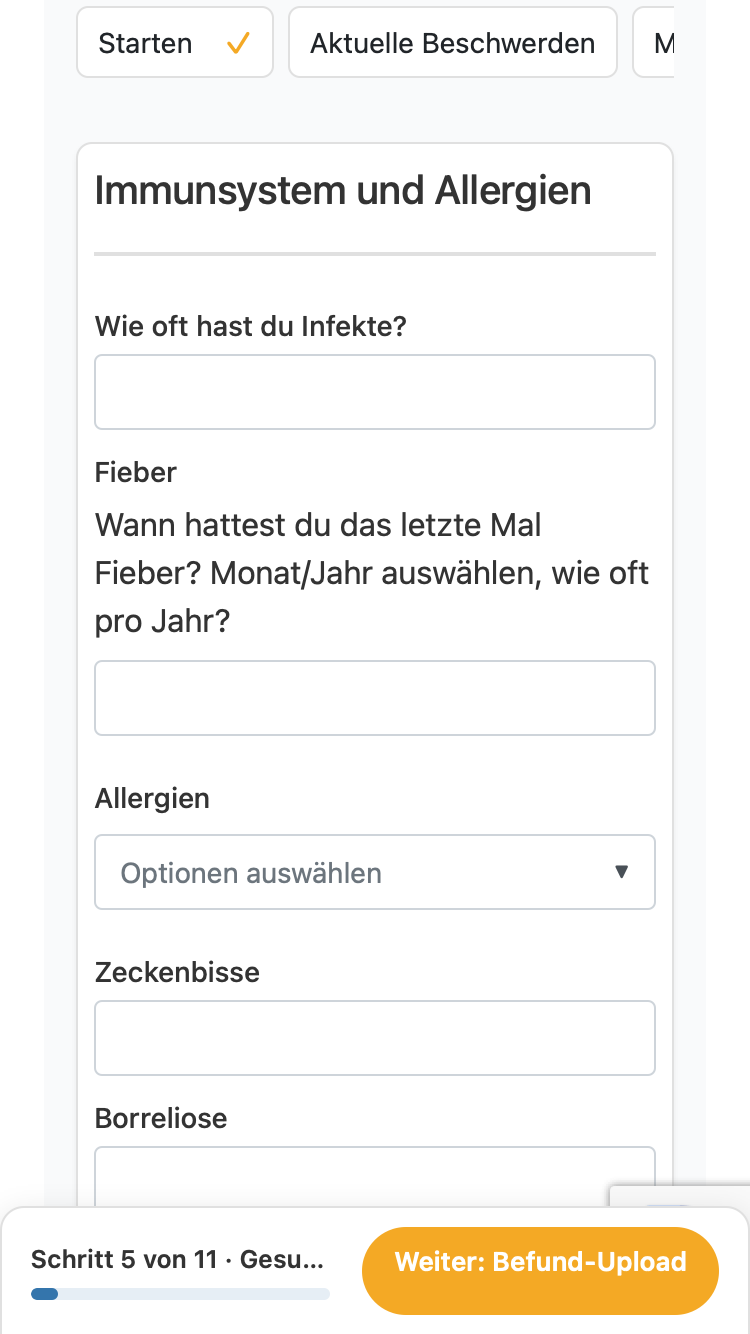Image resolution: width=750 pixels, height=1334 pixels.
Task: Select the partially visible tab starting with M
Action: pyautogui.click(x=654, y=42)
